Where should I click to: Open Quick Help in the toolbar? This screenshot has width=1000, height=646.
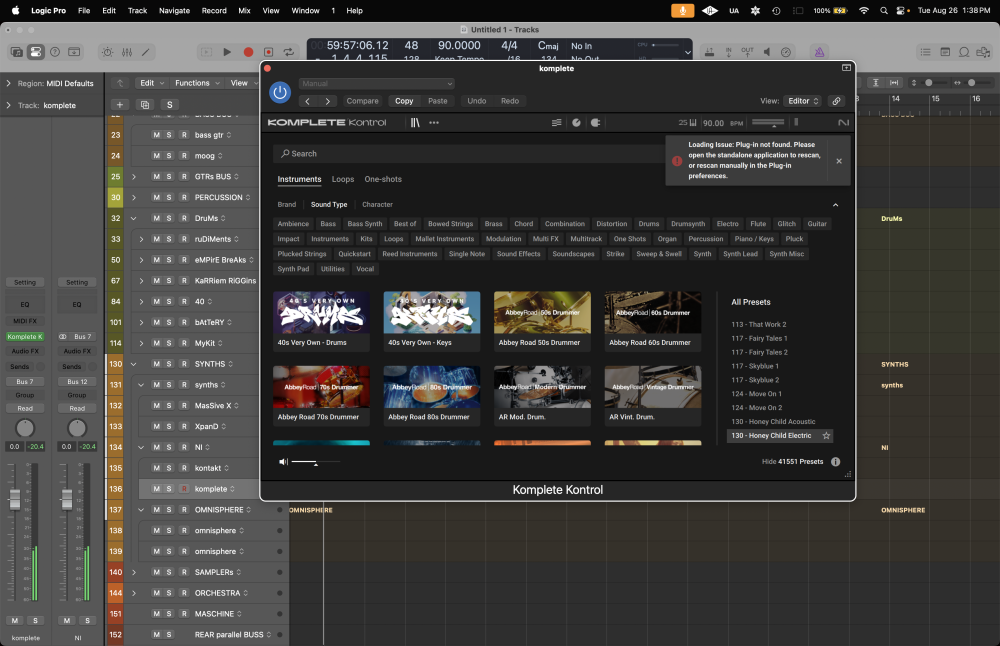(x=55, y=52)
